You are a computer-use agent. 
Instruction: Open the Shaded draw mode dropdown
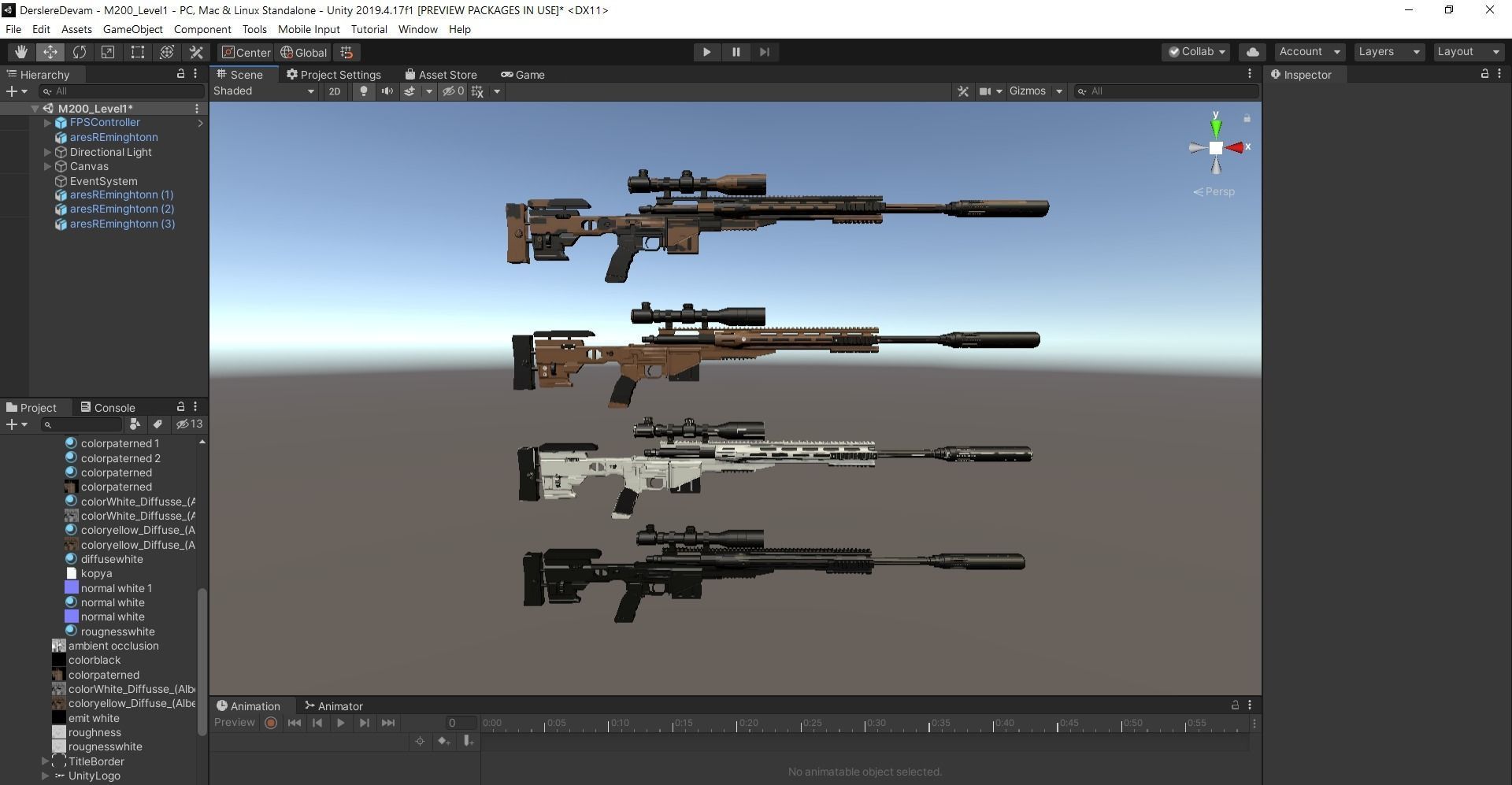pyautogui.click(x=264, y=91)
